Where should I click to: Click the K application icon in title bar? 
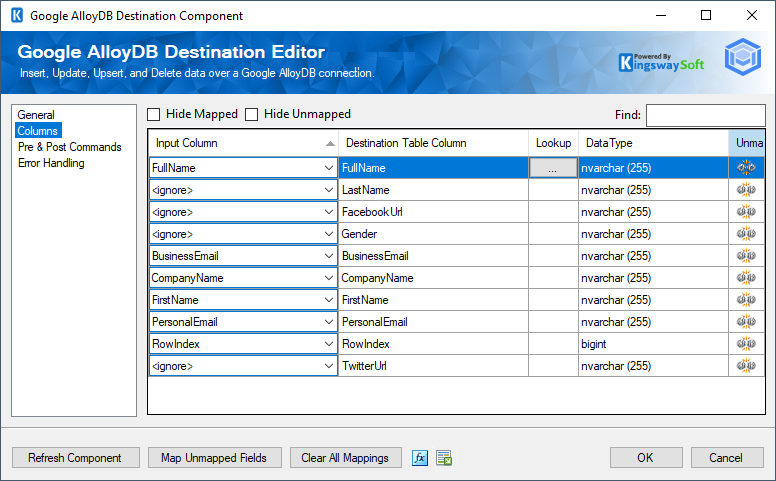tap(17, 15)
